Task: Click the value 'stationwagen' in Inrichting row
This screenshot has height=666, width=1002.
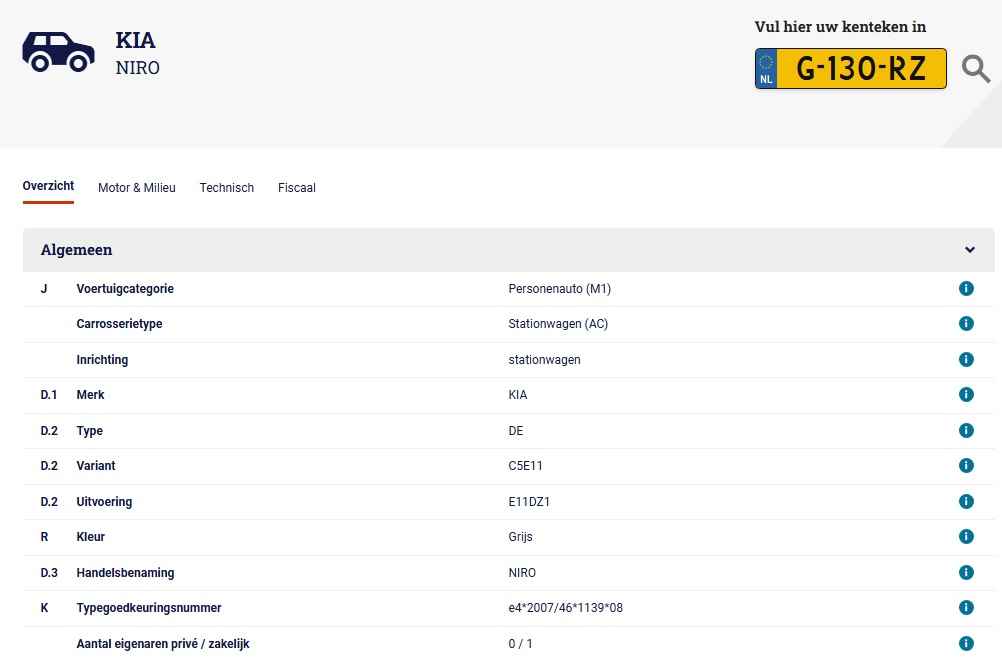Action: click(x=544, y=360)
